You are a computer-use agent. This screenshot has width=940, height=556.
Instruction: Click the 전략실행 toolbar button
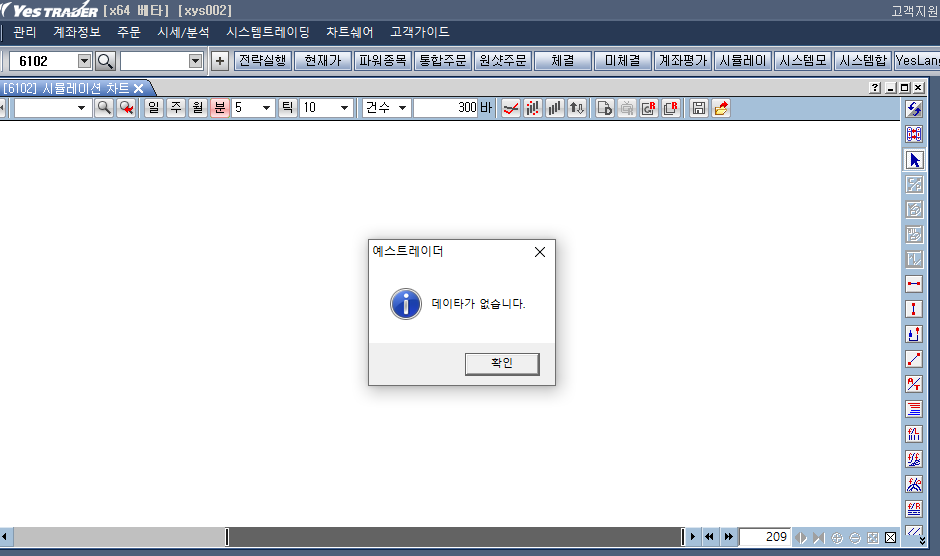pyautogui.click(x=262, y=61)
